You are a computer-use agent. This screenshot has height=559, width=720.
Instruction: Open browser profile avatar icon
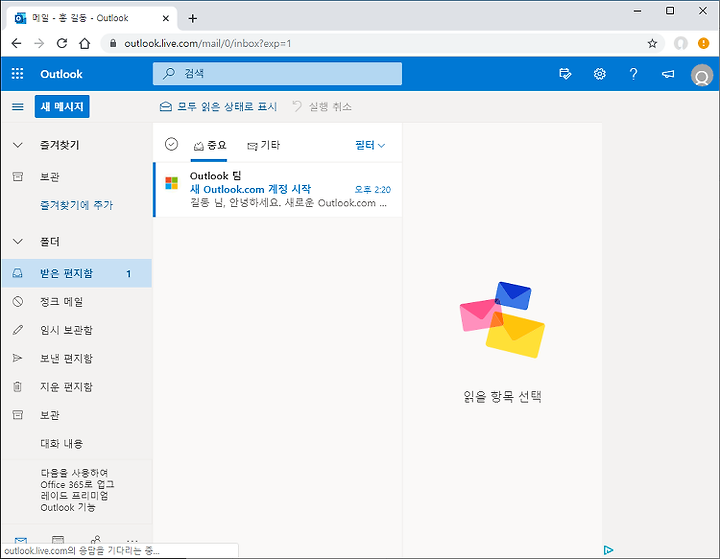(x=681, y=44)
